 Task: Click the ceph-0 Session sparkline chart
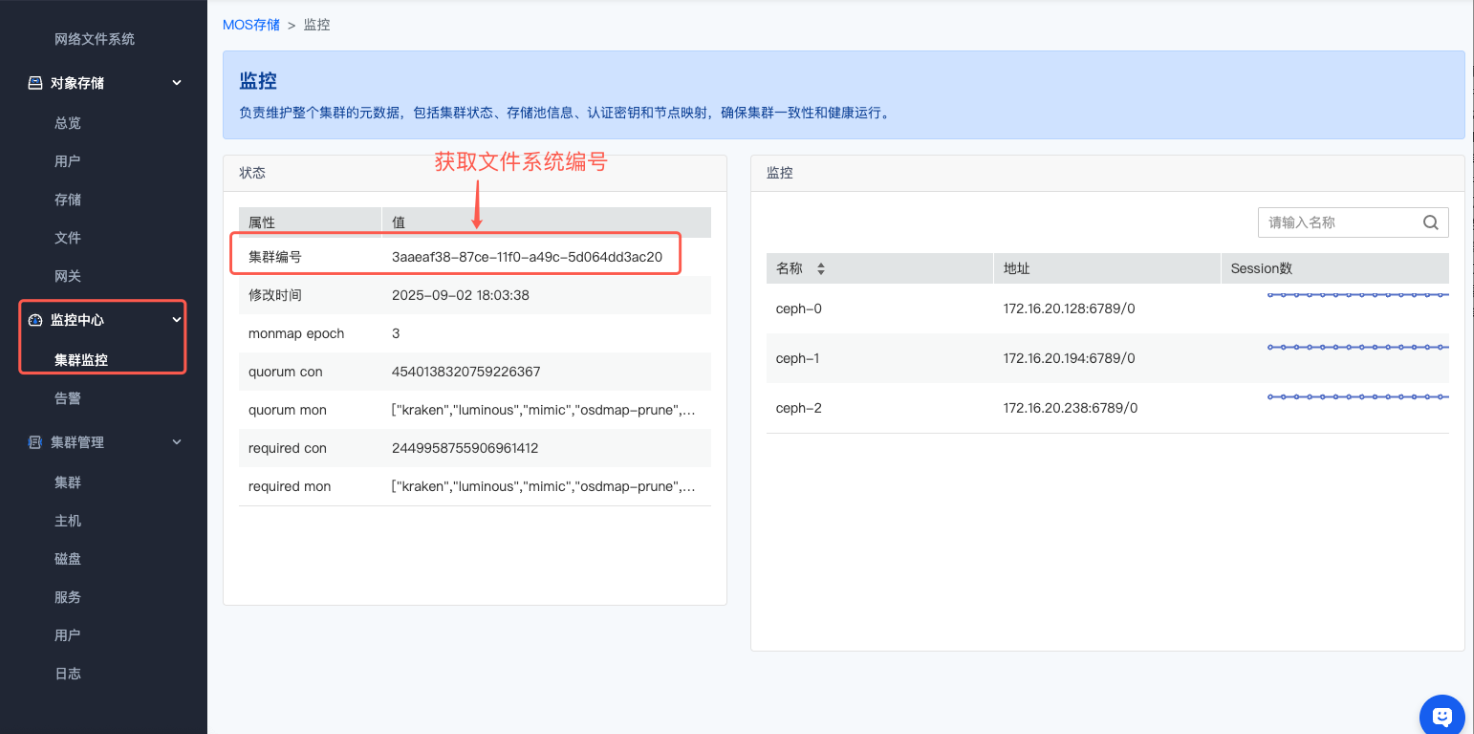[x=1357, y=296]
